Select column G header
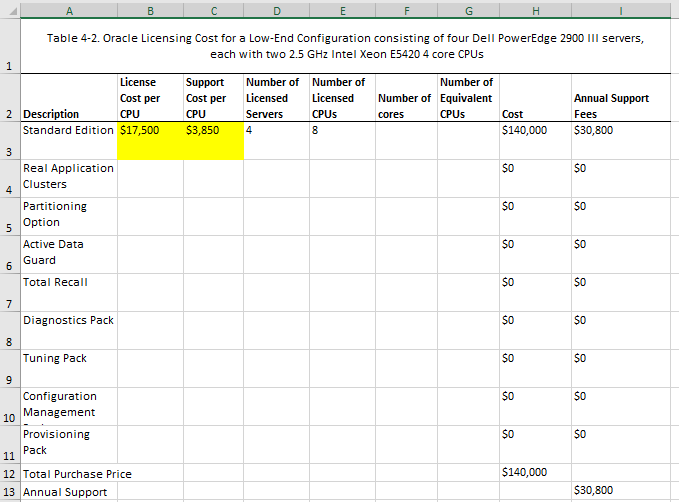 pos(468,11)
